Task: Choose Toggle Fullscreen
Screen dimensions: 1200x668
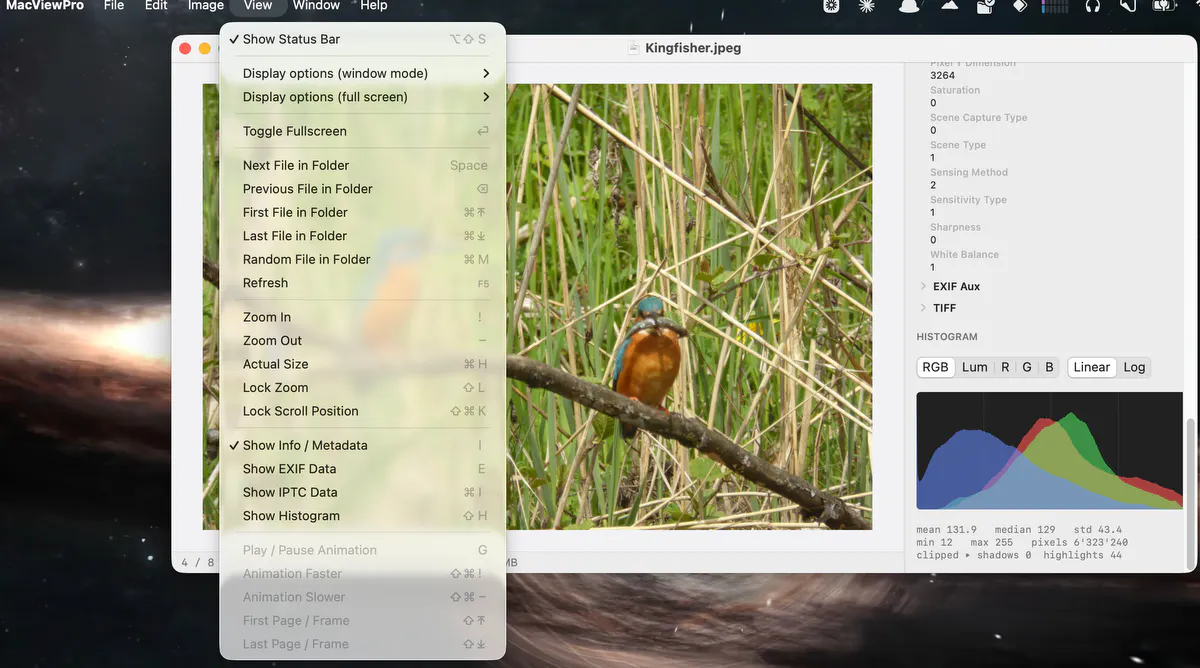Action: [x=363, y=131]
